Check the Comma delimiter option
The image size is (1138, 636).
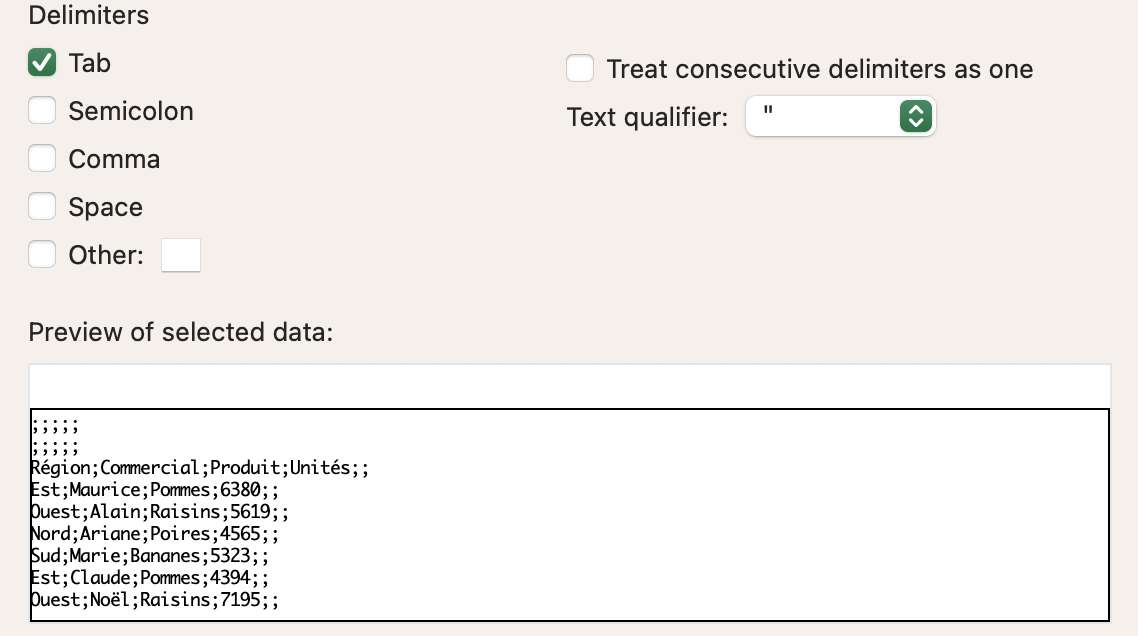coord(42,159)
